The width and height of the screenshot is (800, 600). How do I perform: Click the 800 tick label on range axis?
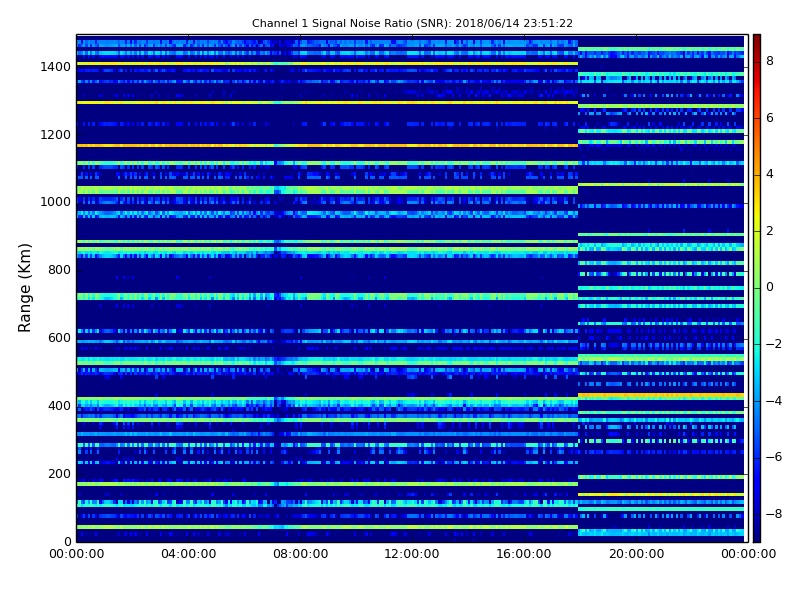59,270
